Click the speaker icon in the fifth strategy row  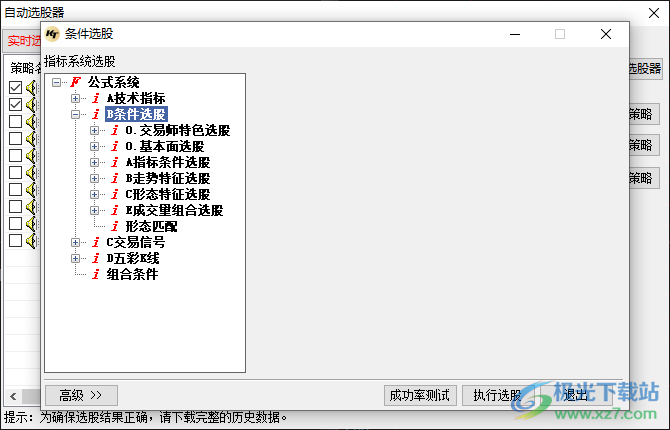[32, 156]
